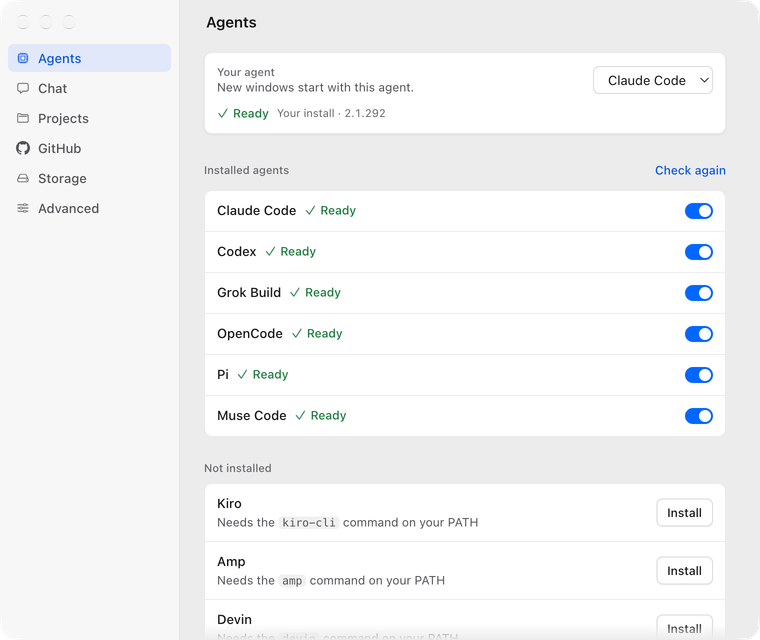Click the green check icon beside Grok Build
The width and height of the screenshot is (760, 640).
pos(295,292)
